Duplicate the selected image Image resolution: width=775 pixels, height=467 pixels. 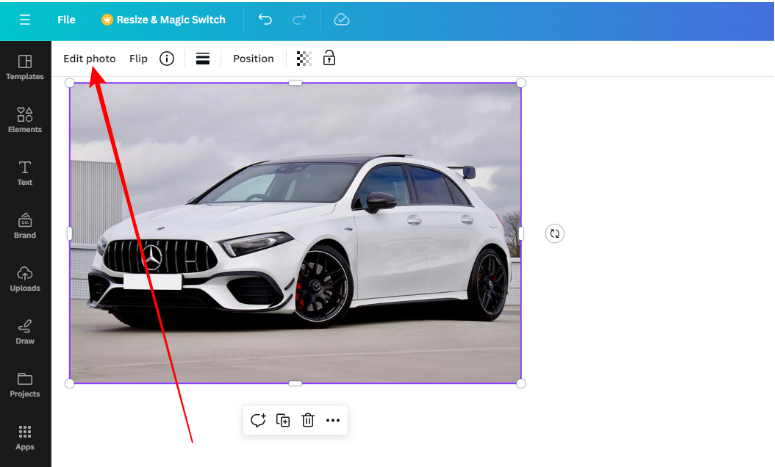283,421
